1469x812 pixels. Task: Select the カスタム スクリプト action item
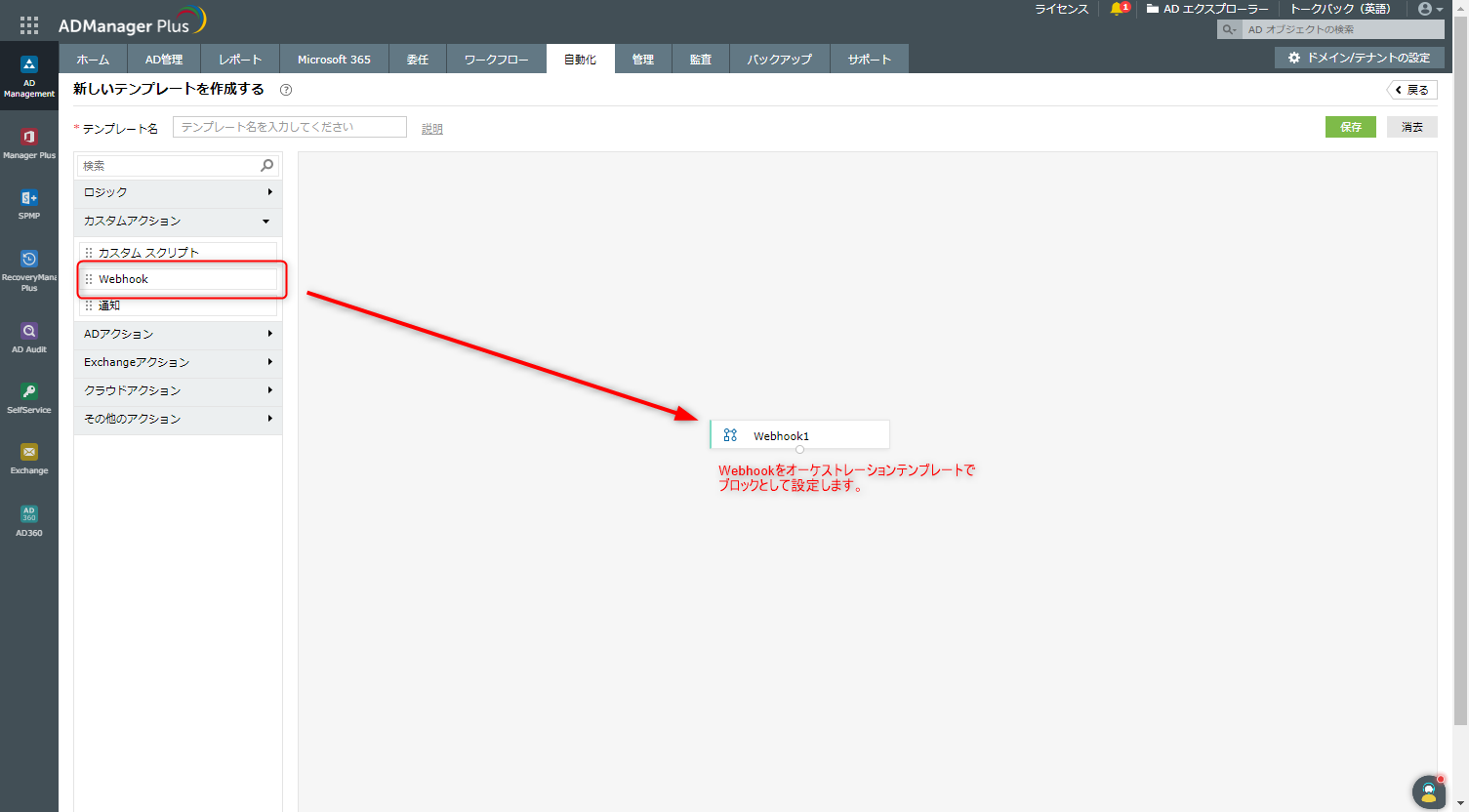178,253
